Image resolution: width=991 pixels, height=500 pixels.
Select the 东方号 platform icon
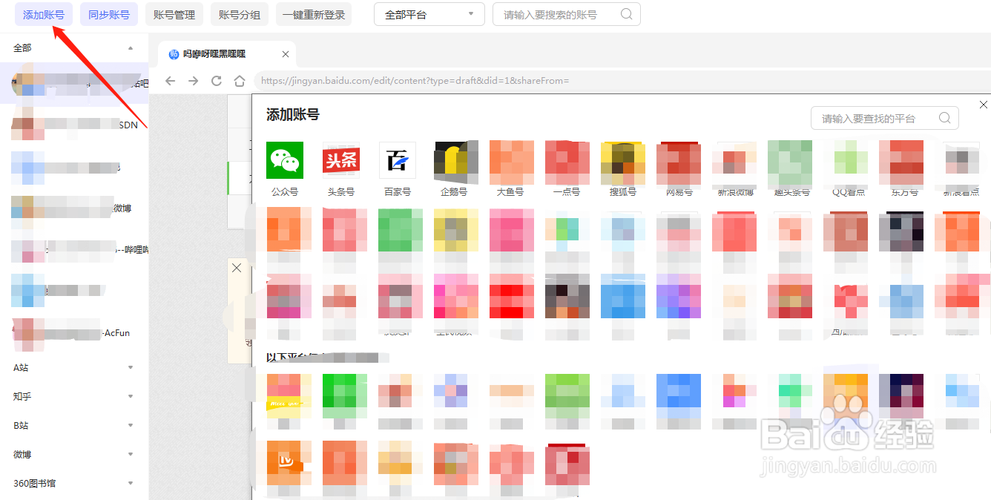click(x=901, y=161)
